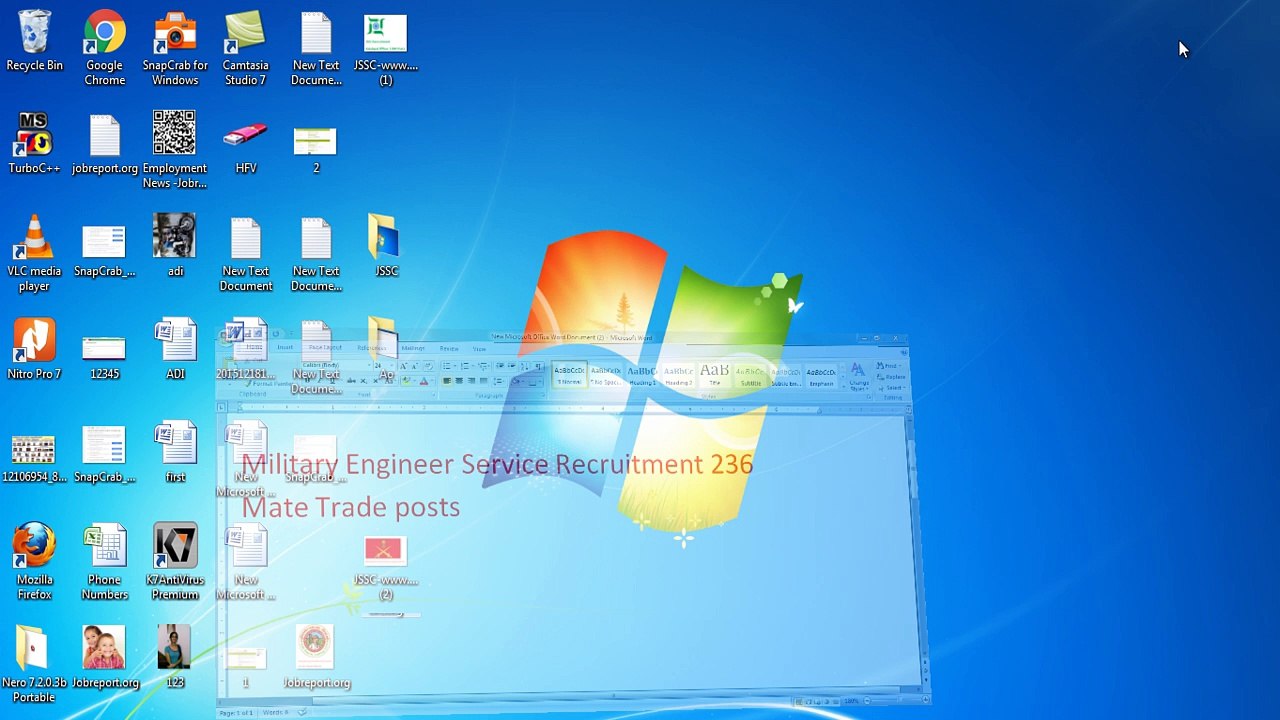This screenshot has width=1280, height=720.
Task: Select the Word document named first
Action: tap(175, 451)
